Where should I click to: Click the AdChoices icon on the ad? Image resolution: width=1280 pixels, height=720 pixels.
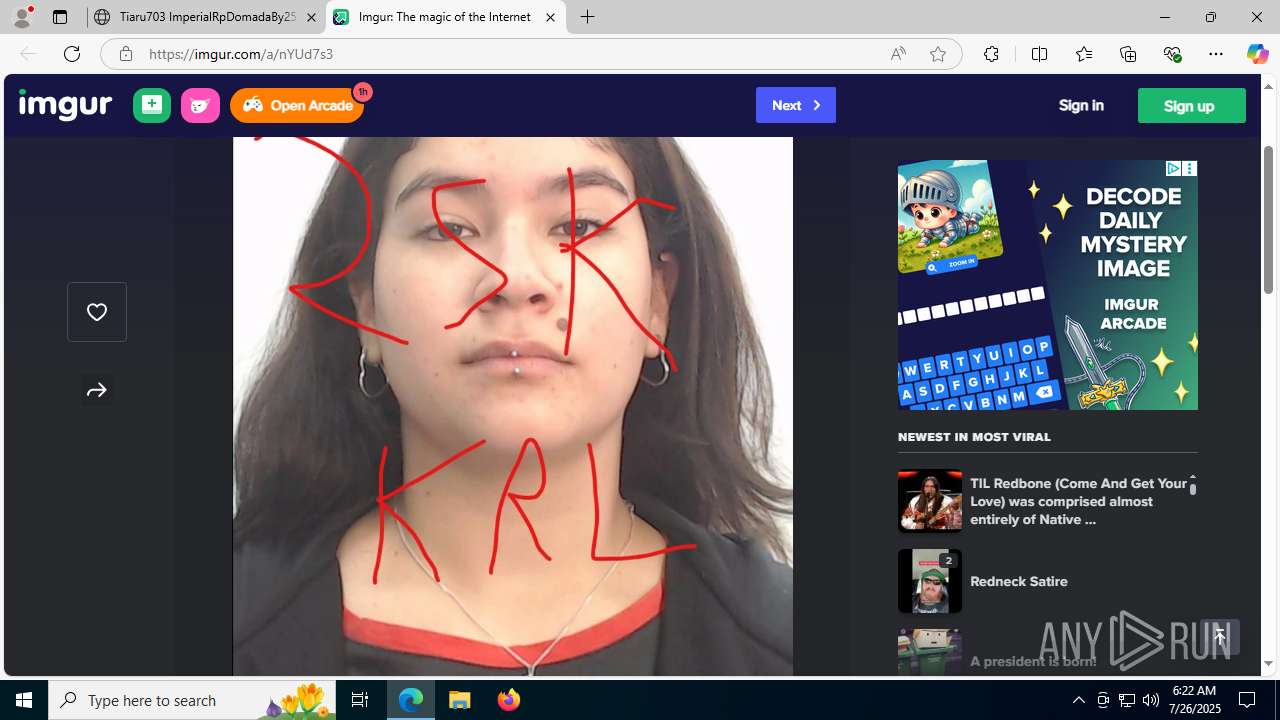point(1174,168)
